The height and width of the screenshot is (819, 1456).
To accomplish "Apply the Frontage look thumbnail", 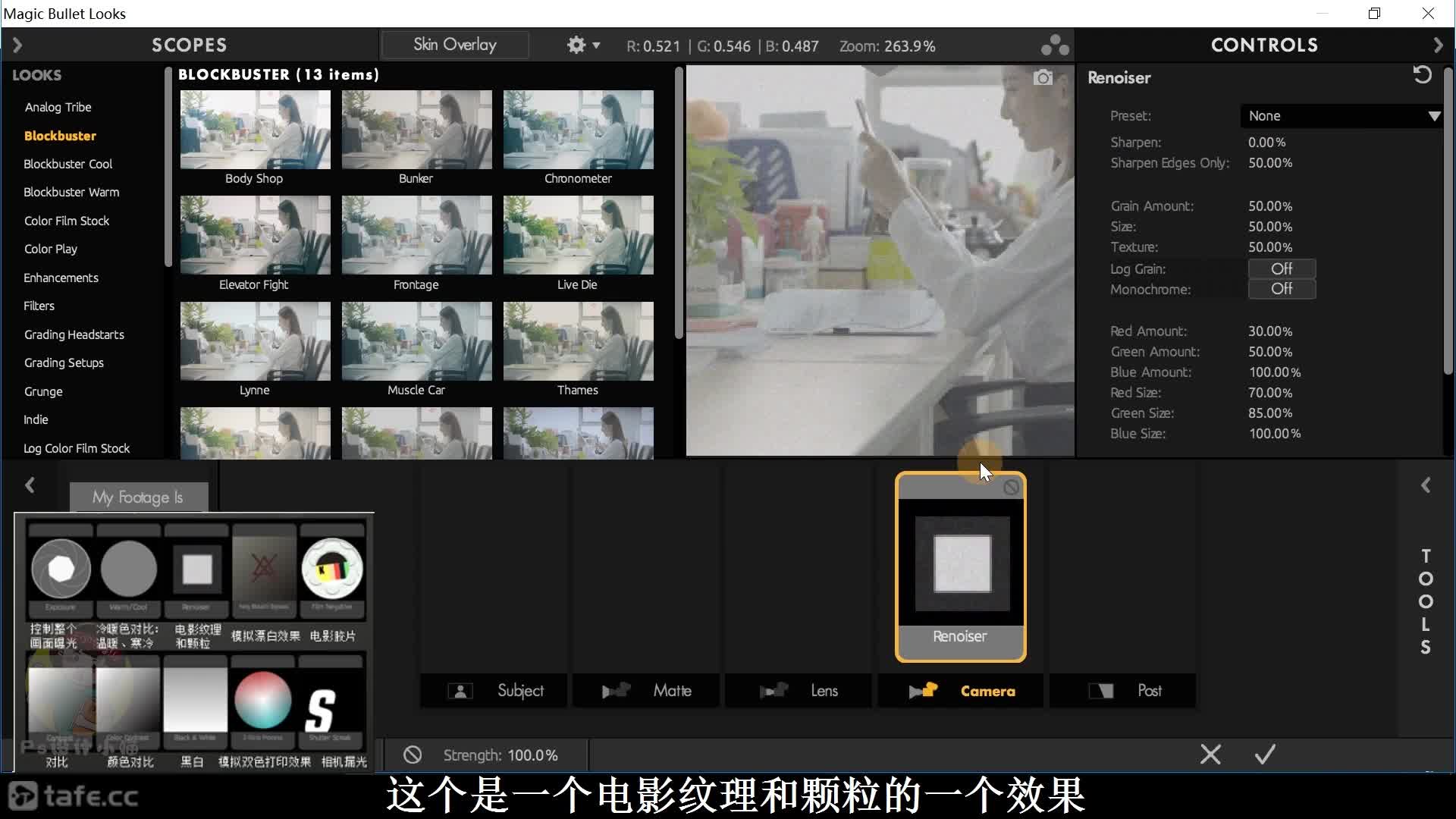I will tap(416, 235).
